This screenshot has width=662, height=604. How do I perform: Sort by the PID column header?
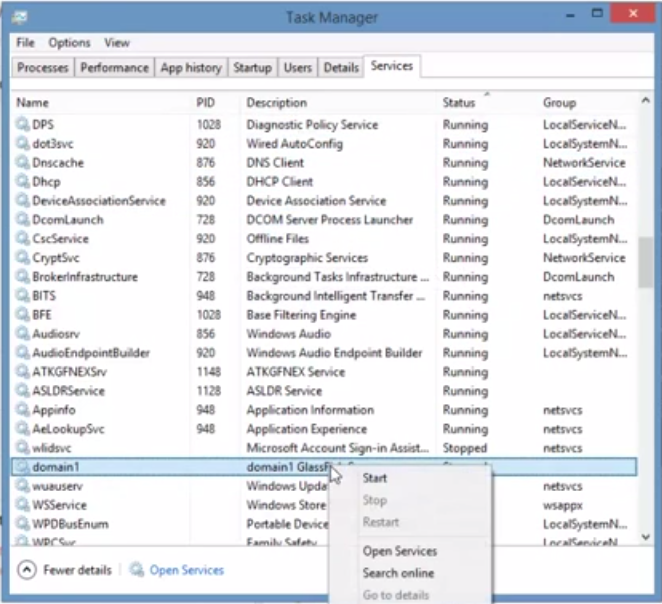[205, 103]
